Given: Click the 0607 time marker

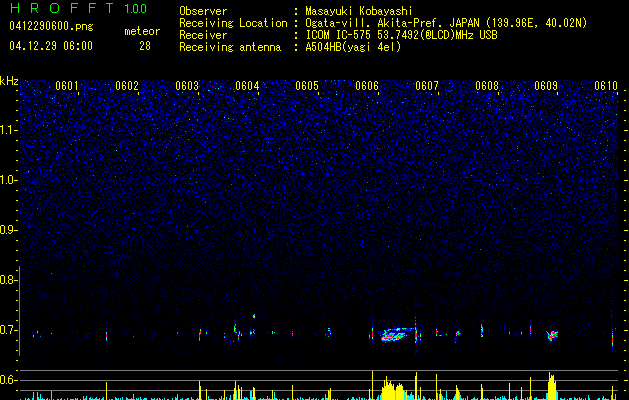Looking at the screenshot, I should tap(427, 86).
